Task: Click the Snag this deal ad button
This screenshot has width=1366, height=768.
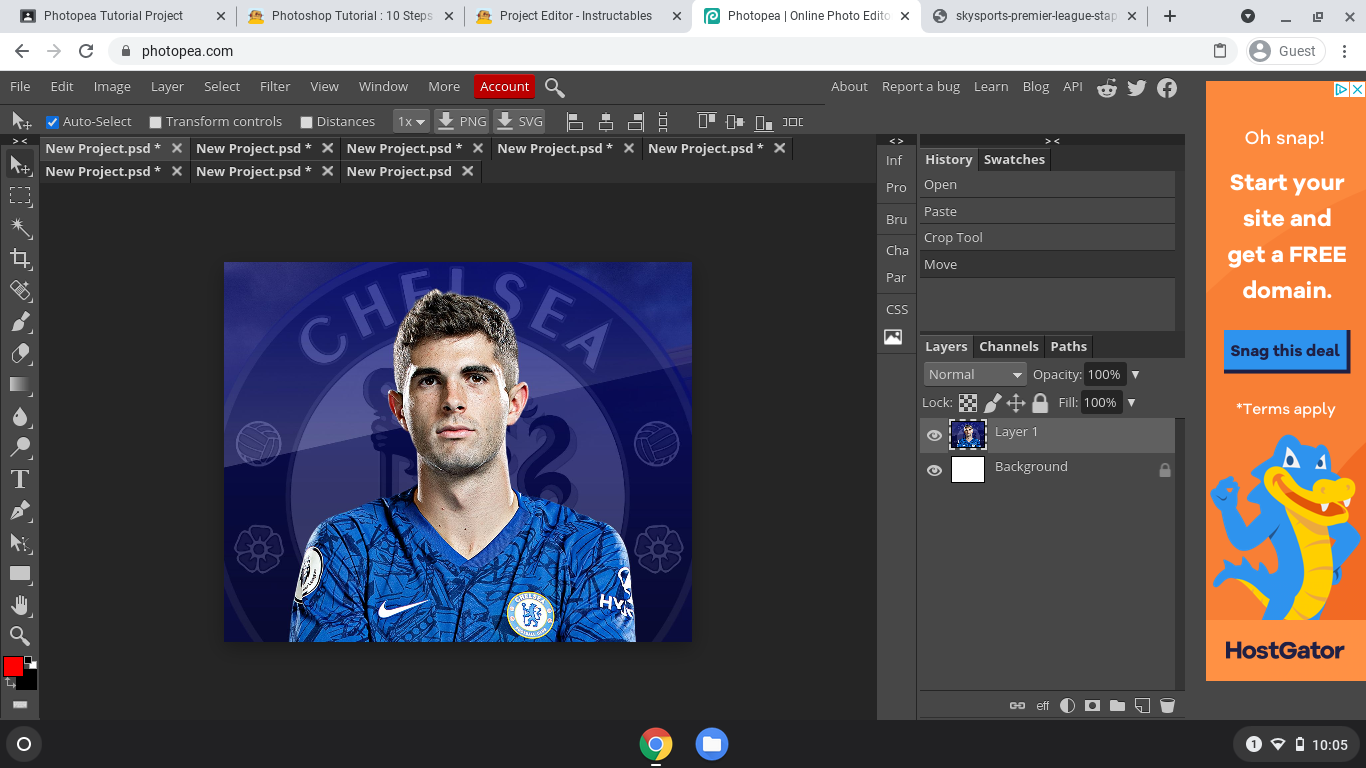Action: point(1285,351)
